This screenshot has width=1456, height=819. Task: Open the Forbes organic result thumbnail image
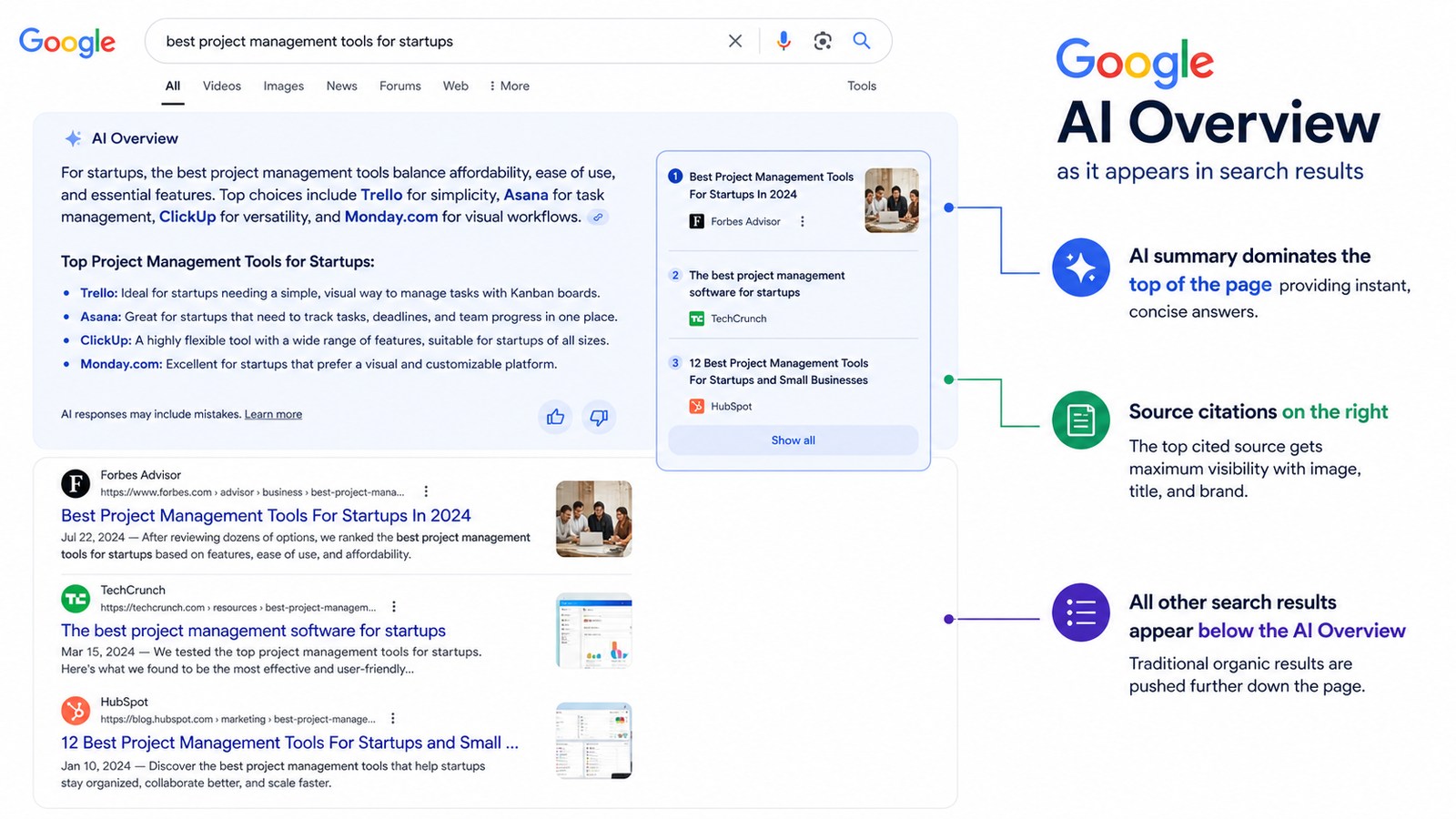pyautogui.click(x=594, y=519)
